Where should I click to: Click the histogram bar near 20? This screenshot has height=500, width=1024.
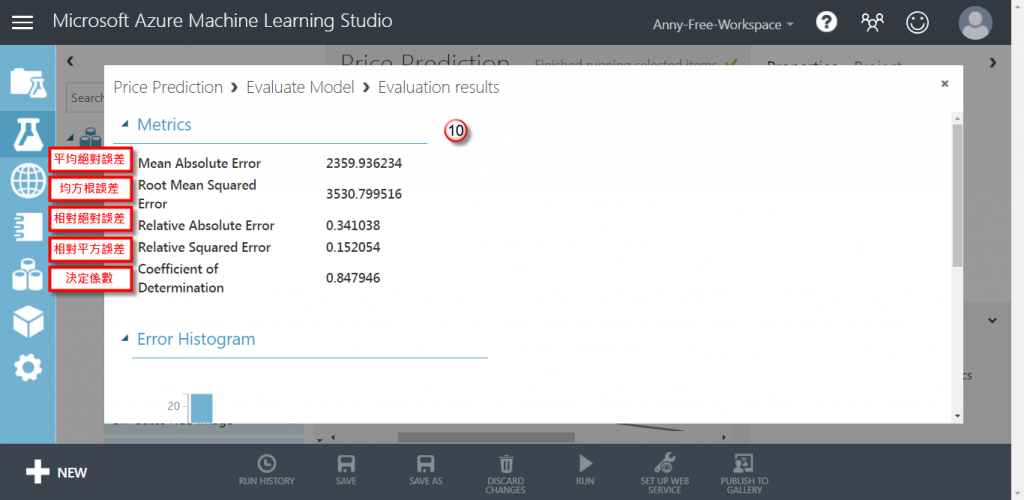(202, 408)
